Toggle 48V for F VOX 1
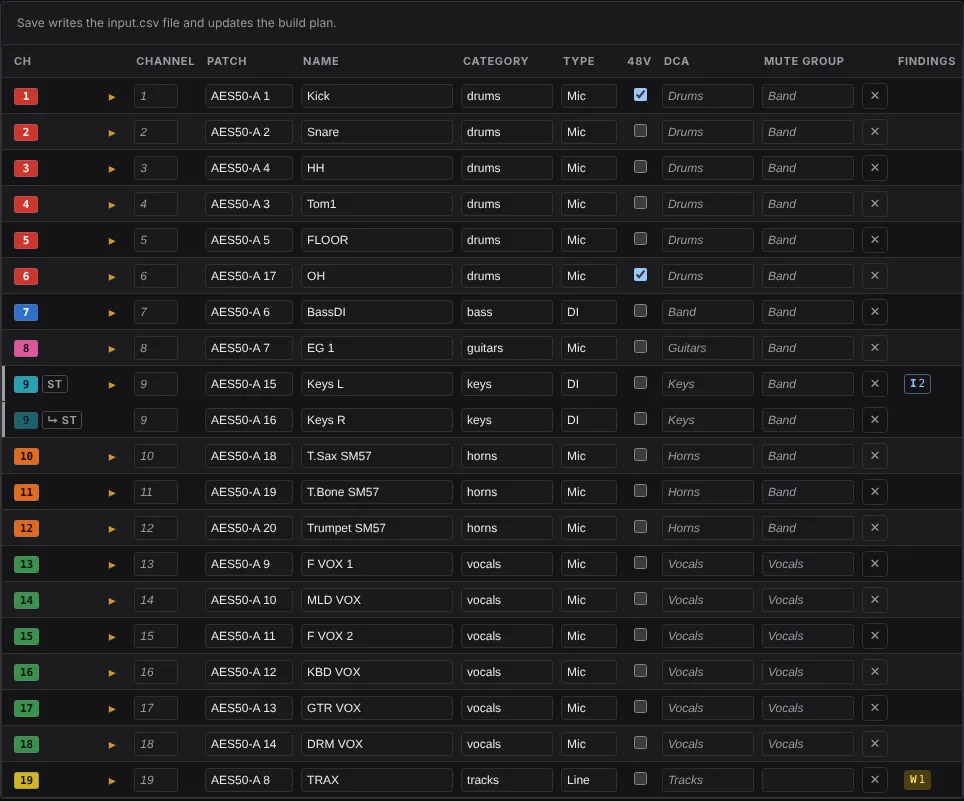Image resolution: width=964 pixels, height=801 pixels. pyautogui.click(x=640, y=563)
